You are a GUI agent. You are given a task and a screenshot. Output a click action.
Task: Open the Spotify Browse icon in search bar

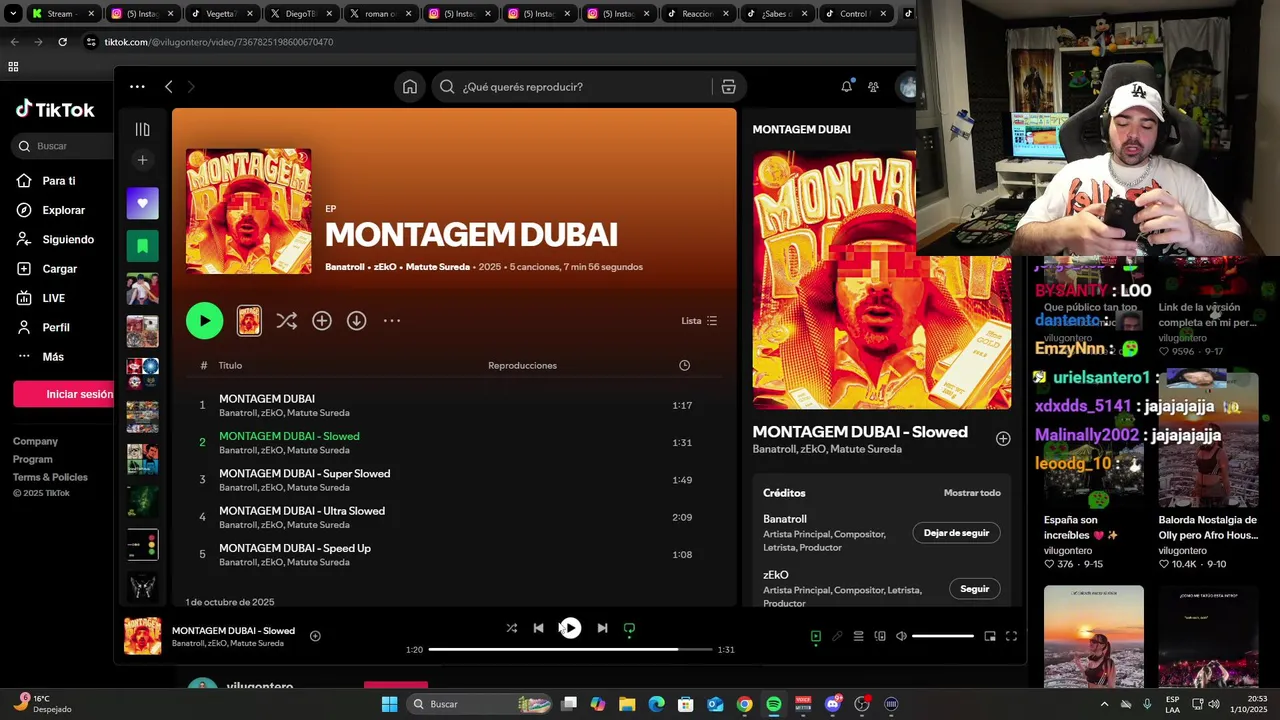pyautogui.click(x=728, y=87)
